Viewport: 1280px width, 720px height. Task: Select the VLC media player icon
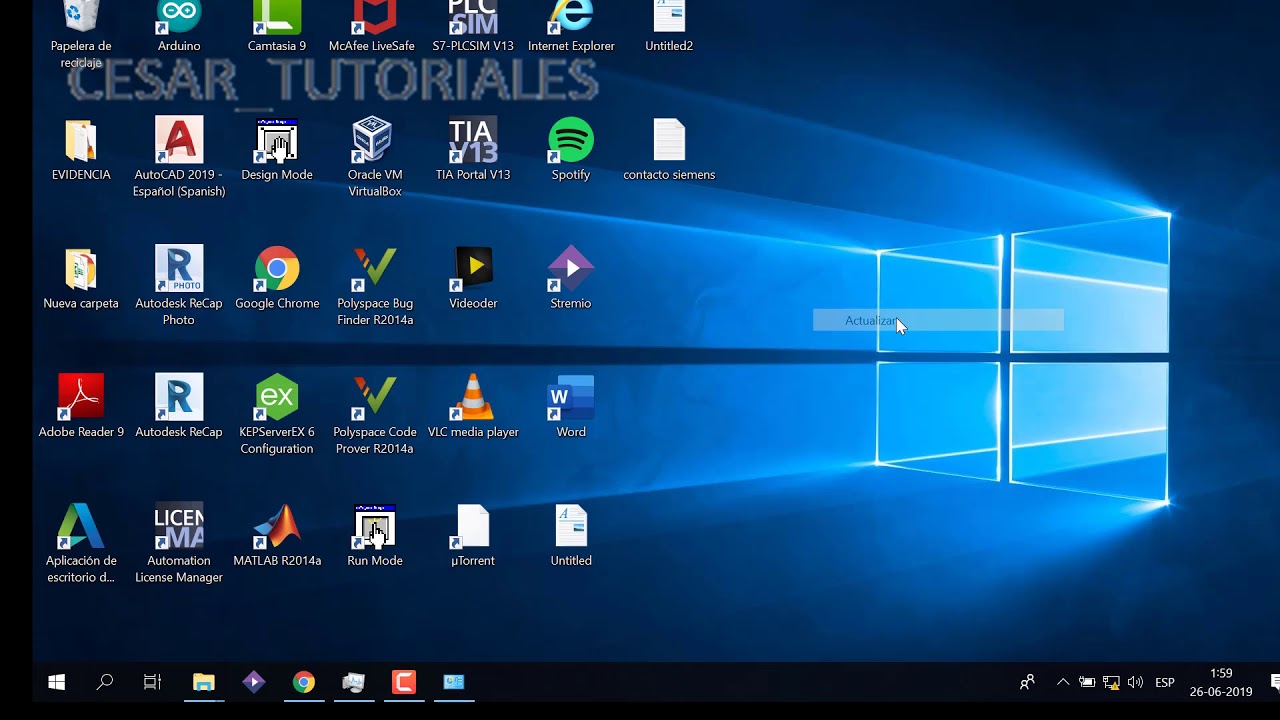pyautogui.click(x=473, y=407)
